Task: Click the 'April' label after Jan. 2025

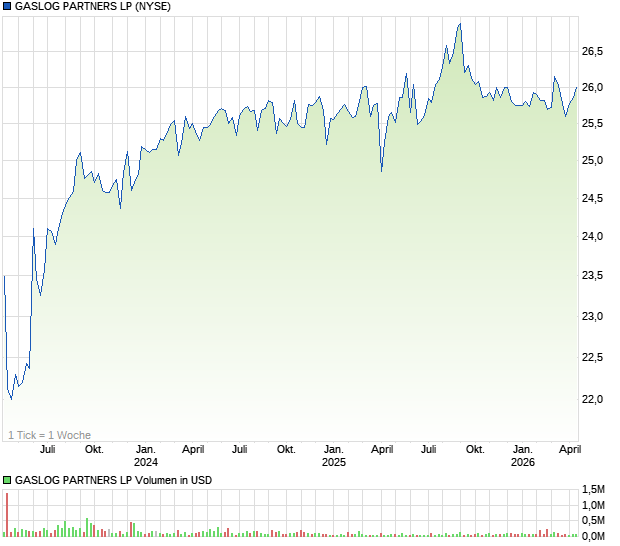Action: pos(382,450)
